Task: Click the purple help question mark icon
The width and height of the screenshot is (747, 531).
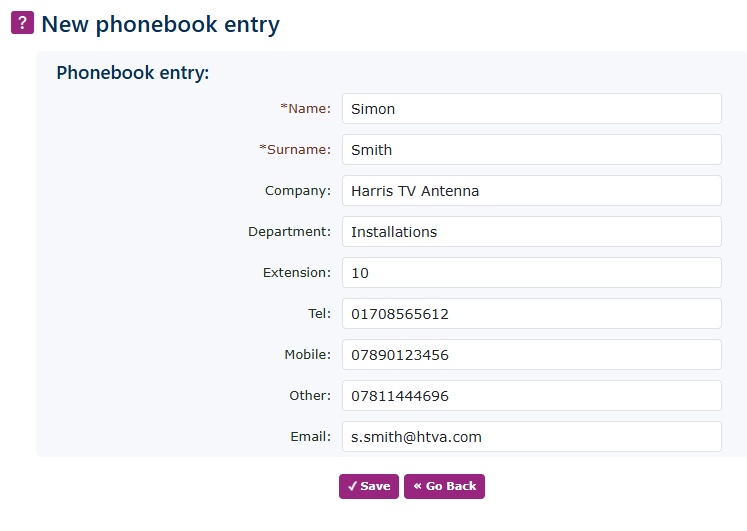Action: point(22,23)
